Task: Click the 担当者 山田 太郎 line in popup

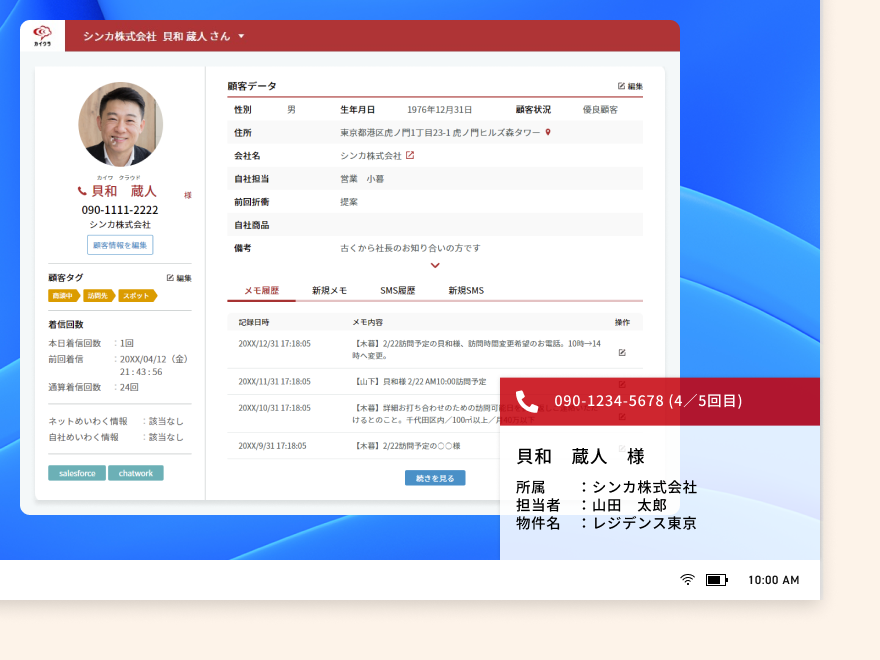Action: pos(591,505)
